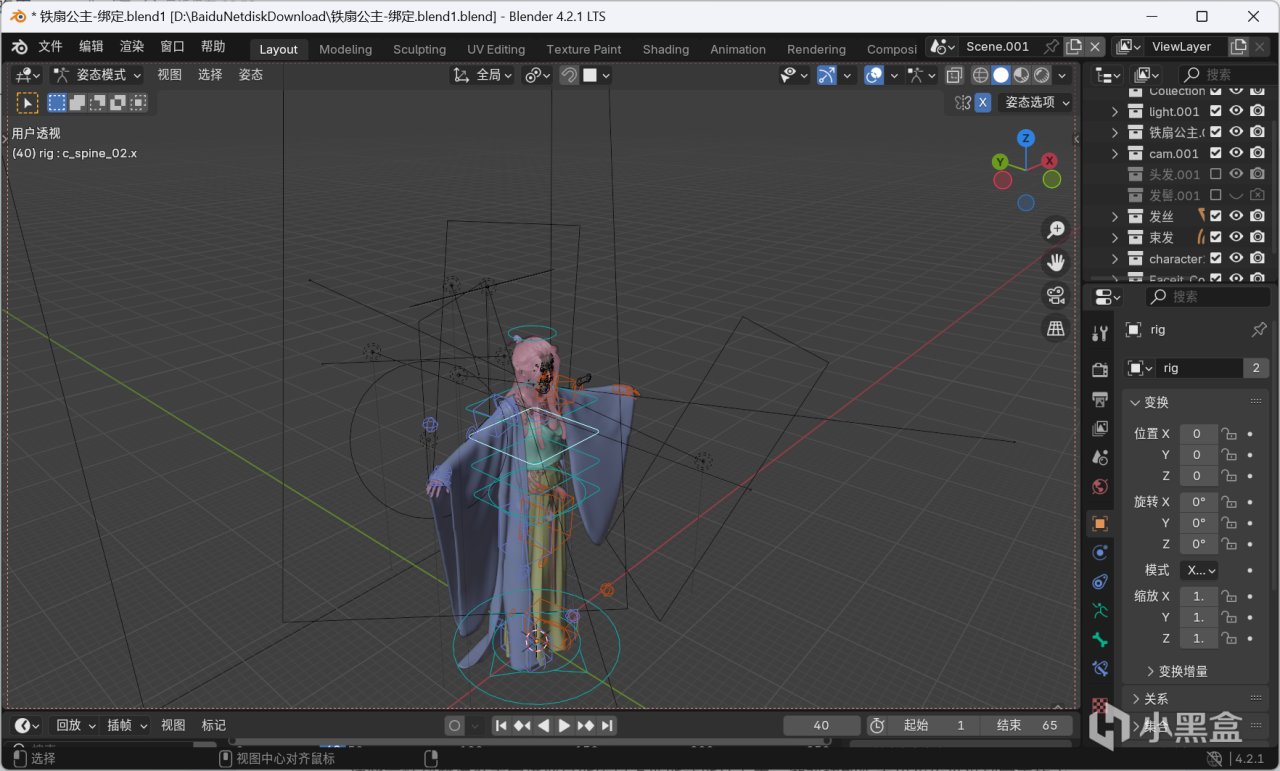Click the pan view hand icon
Screen dimensions: 1280x771
1055,262
